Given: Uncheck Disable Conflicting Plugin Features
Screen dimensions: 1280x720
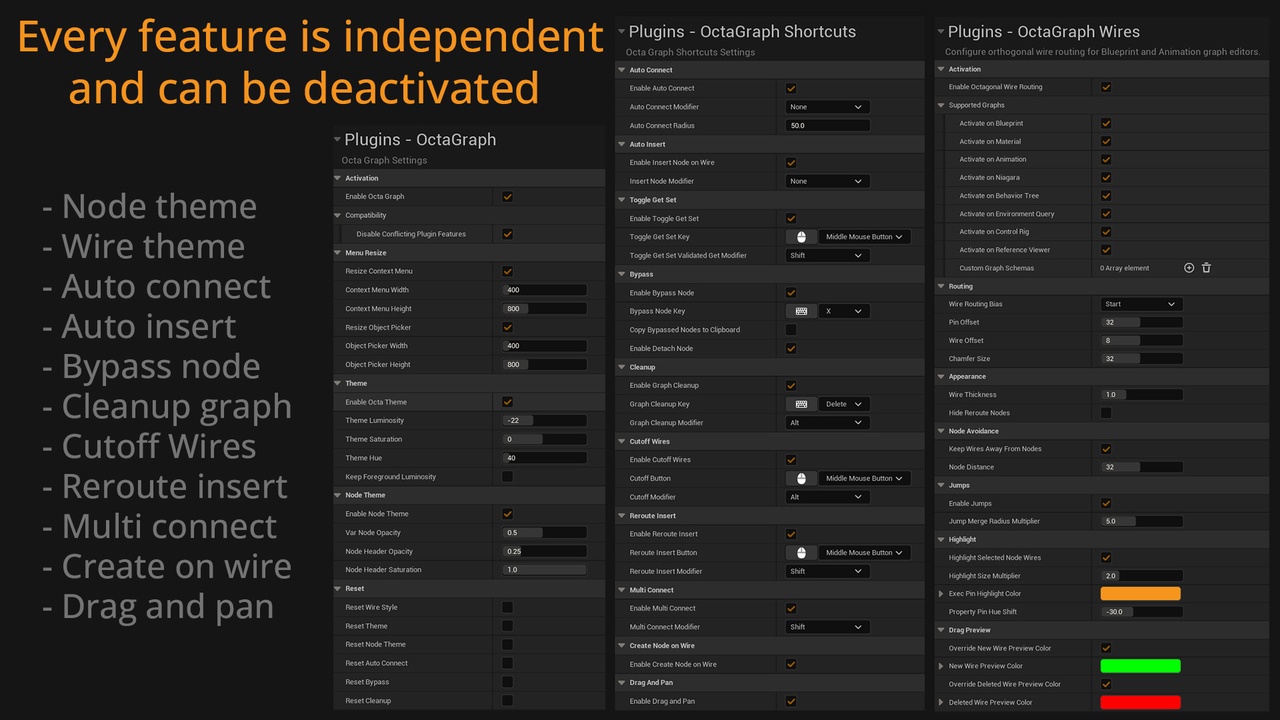Looking at the screenshot, I should 507,234.
